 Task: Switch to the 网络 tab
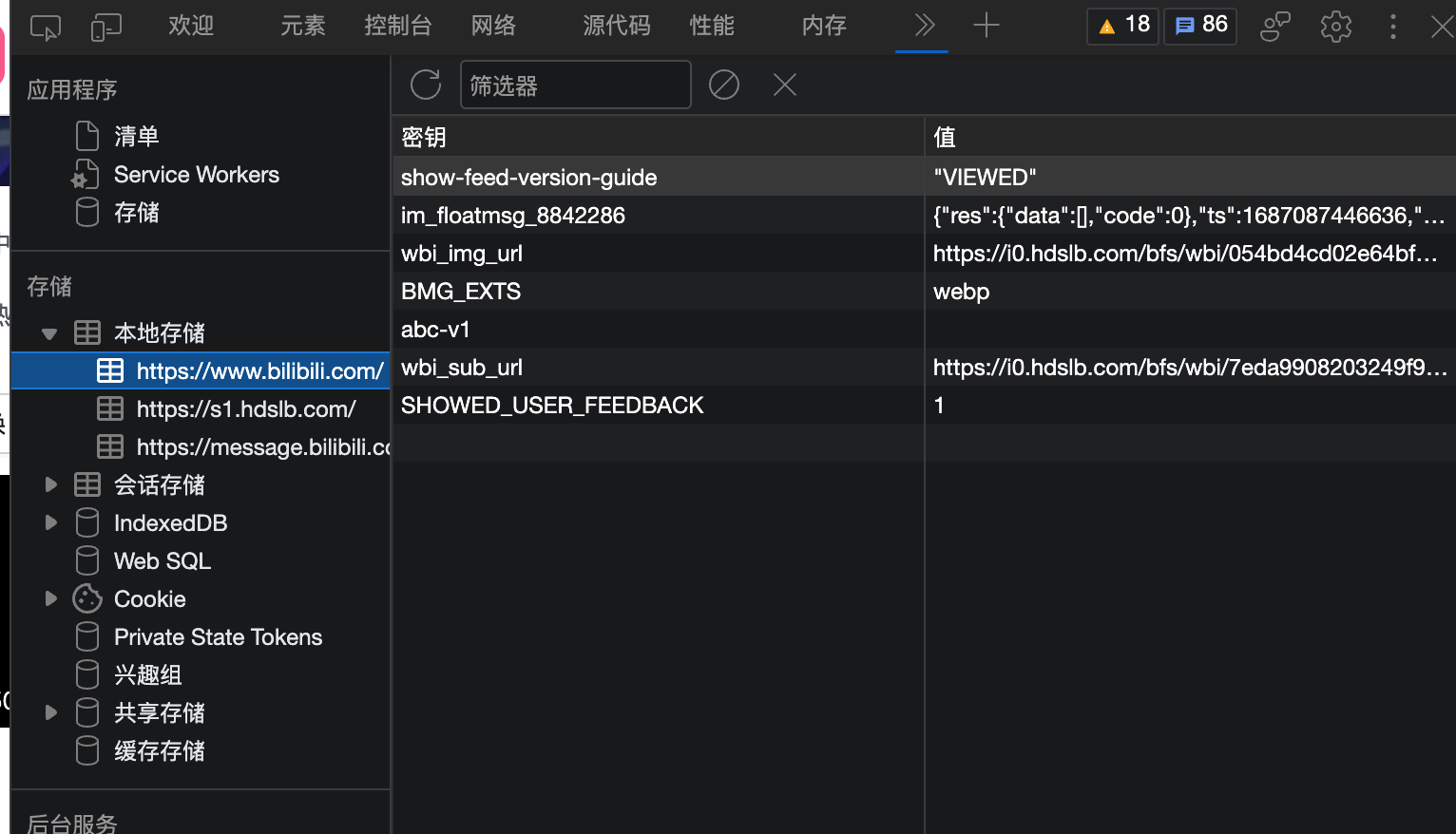pos(492,26)
